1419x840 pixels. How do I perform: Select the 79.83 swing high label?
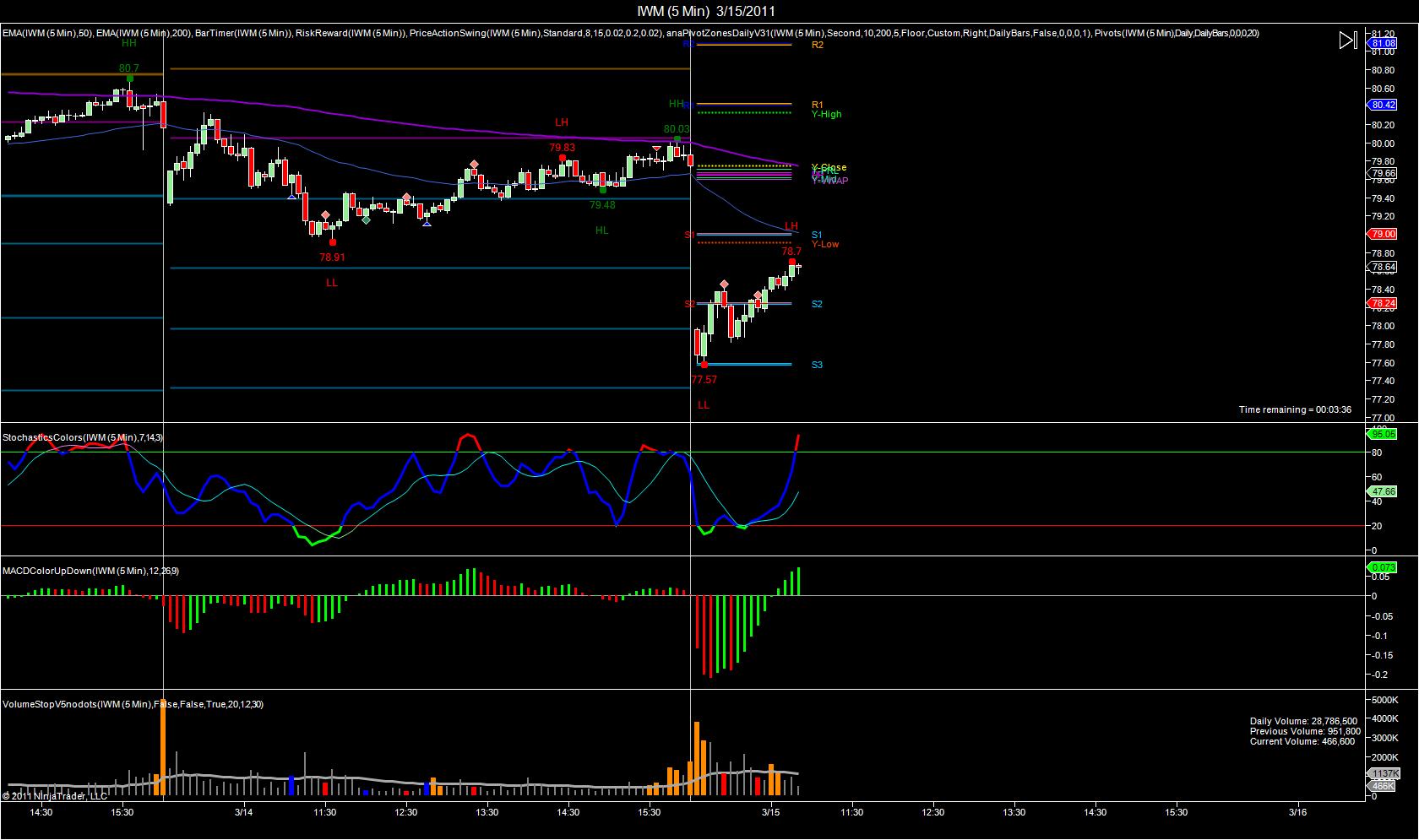pos(562,148)
